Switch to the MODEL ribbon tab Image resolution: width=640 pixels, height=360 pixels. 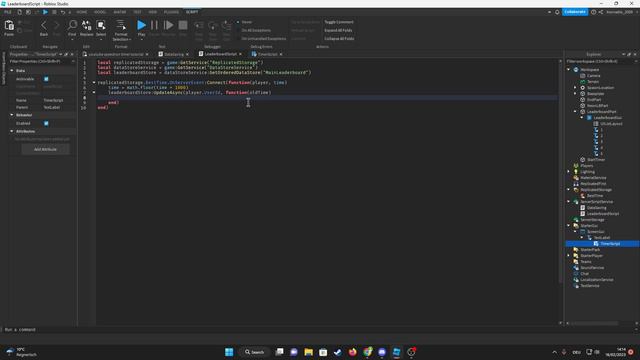100,12
